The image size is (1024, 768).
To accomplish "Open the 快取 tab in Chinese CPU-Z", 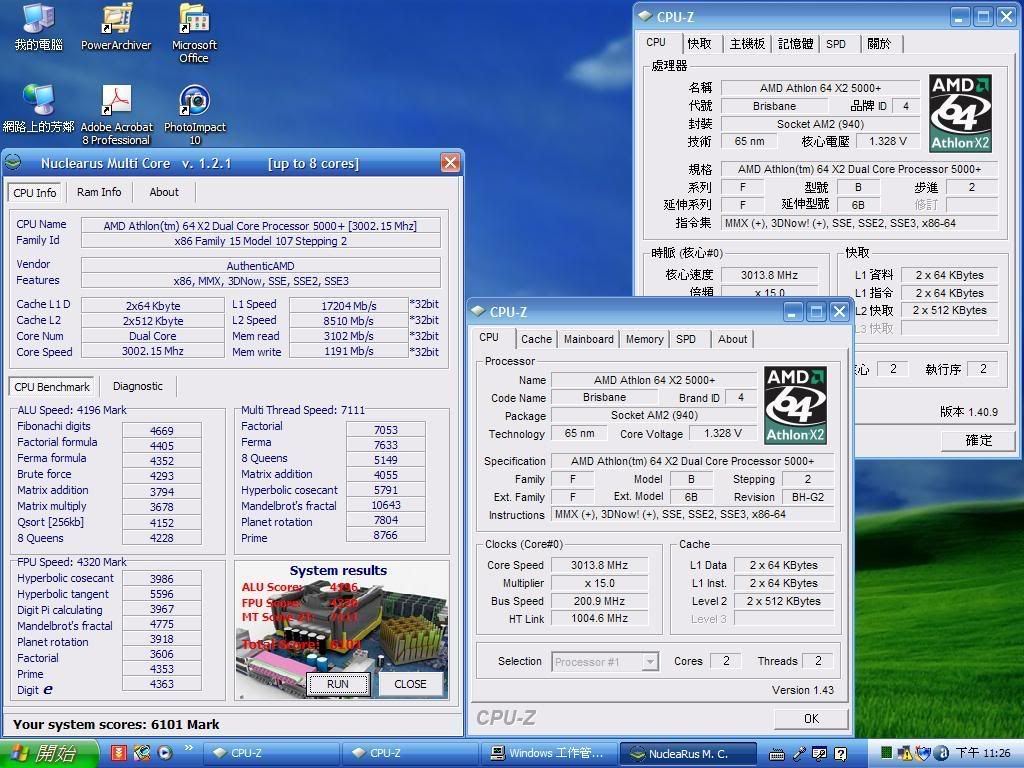I will tap(699, 44).
